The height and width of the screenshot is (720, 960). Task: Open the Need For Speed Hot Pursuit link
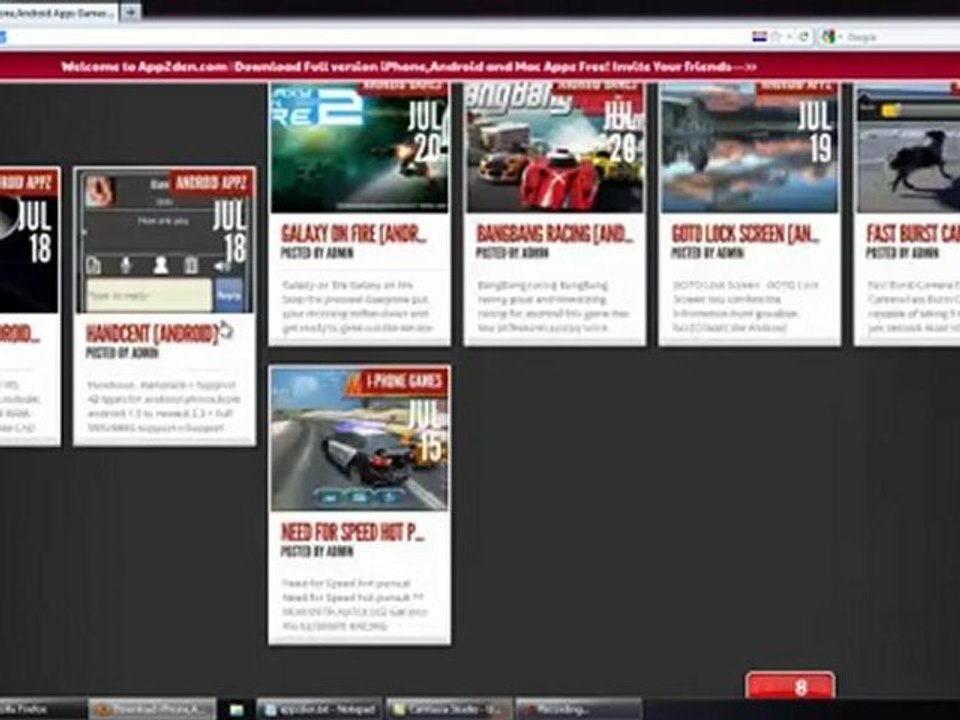point(353,532)
